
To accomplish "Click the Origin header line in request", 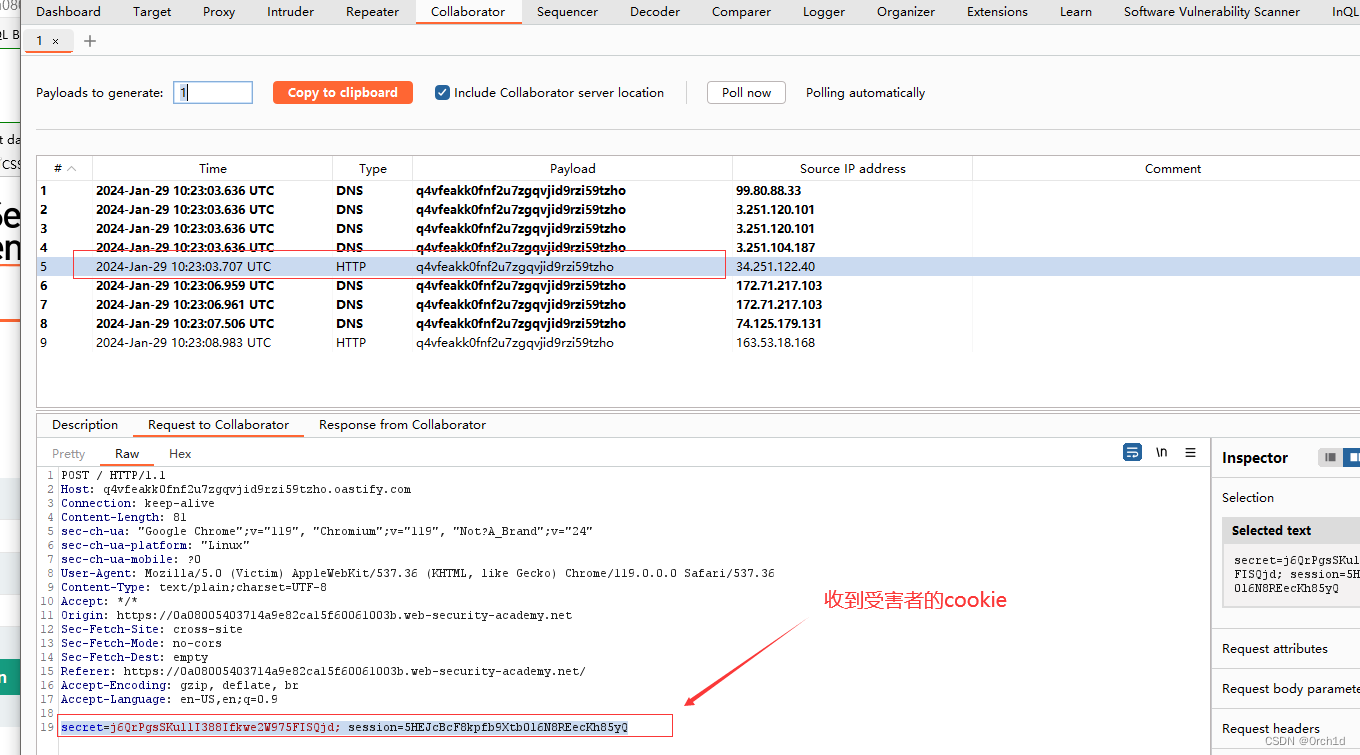I will coord(316,615).
